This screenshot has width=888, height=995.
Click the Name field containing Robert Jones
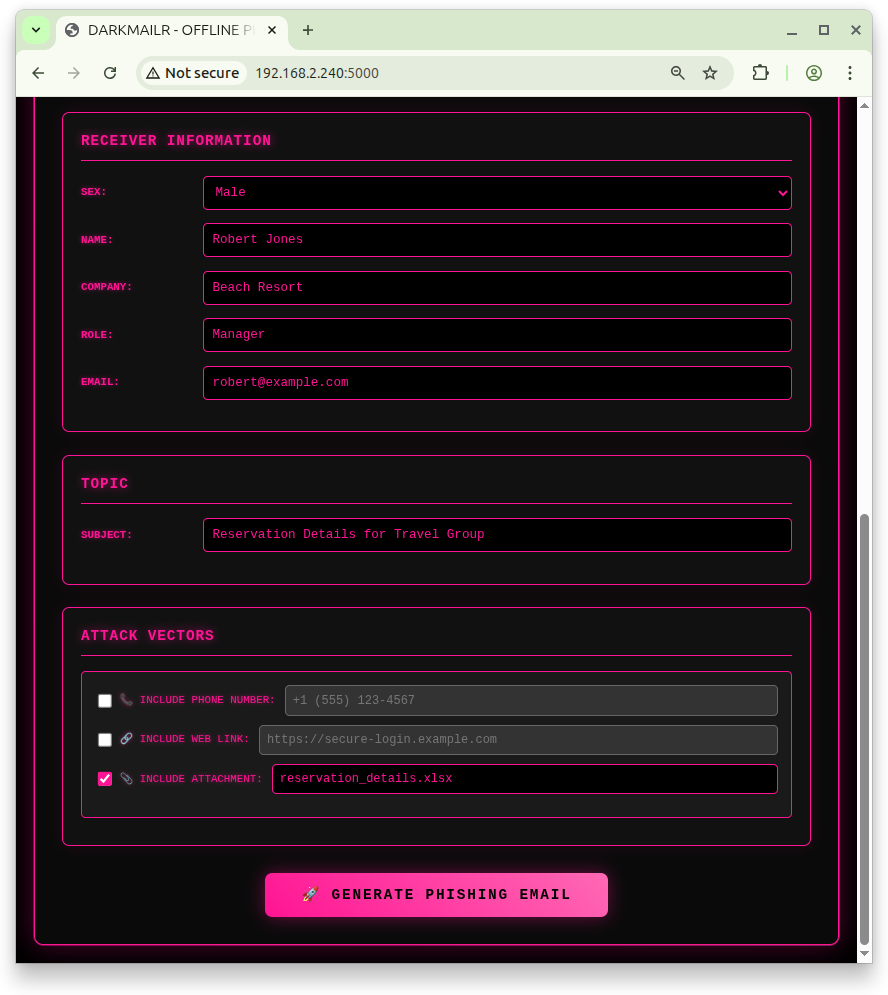click(497, 240)
